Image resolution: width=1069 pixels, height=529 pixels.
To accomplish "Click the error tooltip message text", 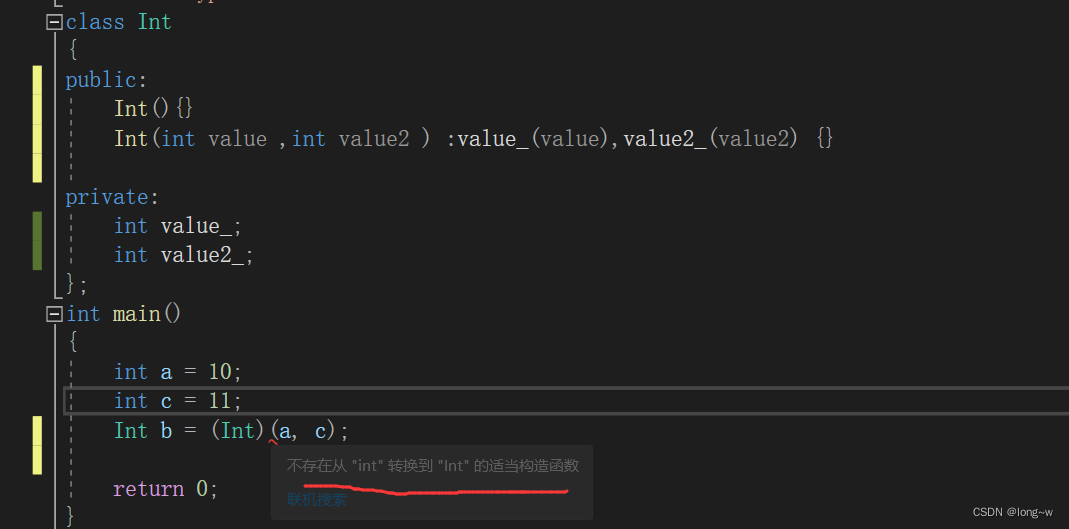I will pos(432,466).
